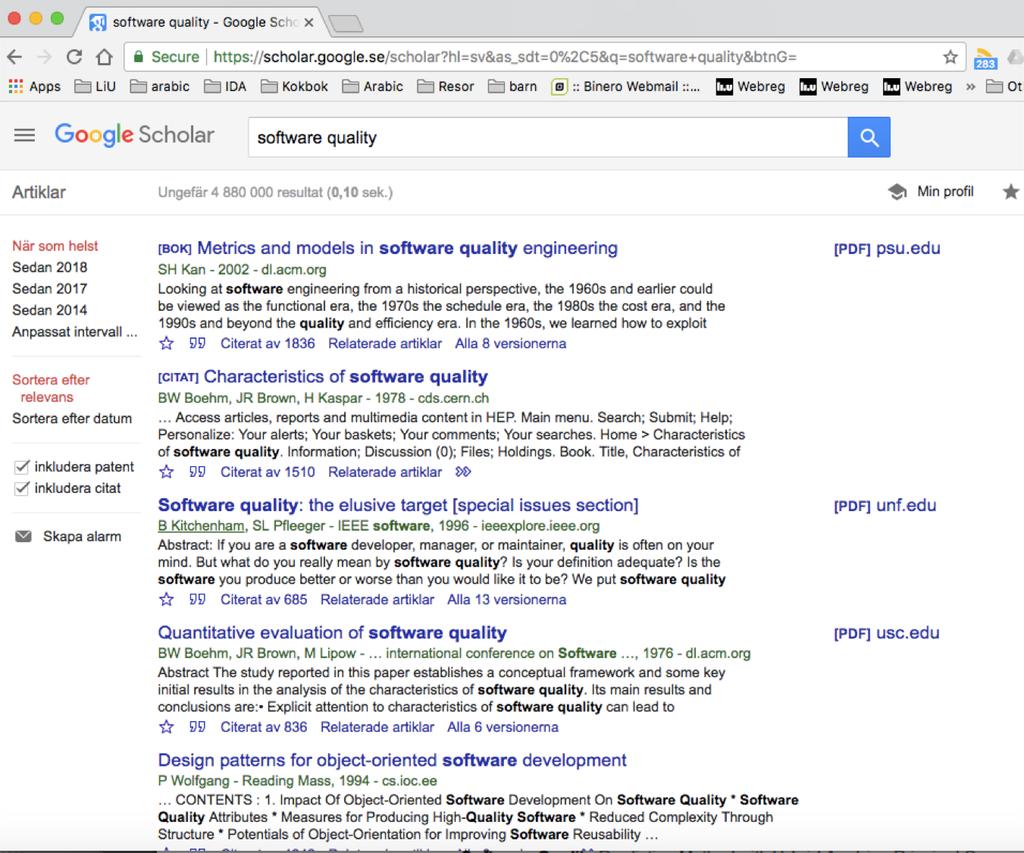Close the software quality browser tab

[309, 22]
